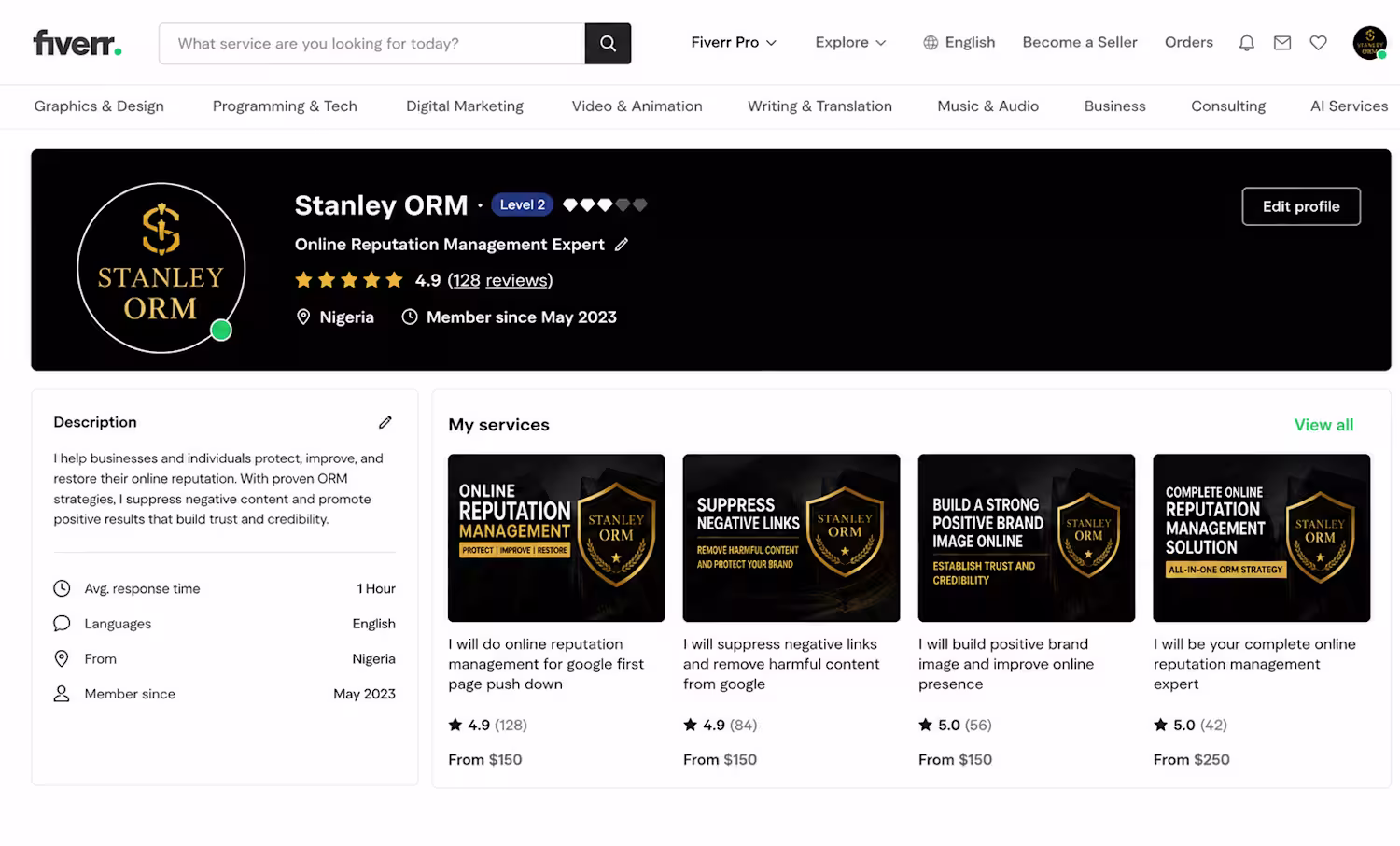Open the favorites heart icon
This screenshot has width=1400, height=846.
click(x=1318, y=43)
